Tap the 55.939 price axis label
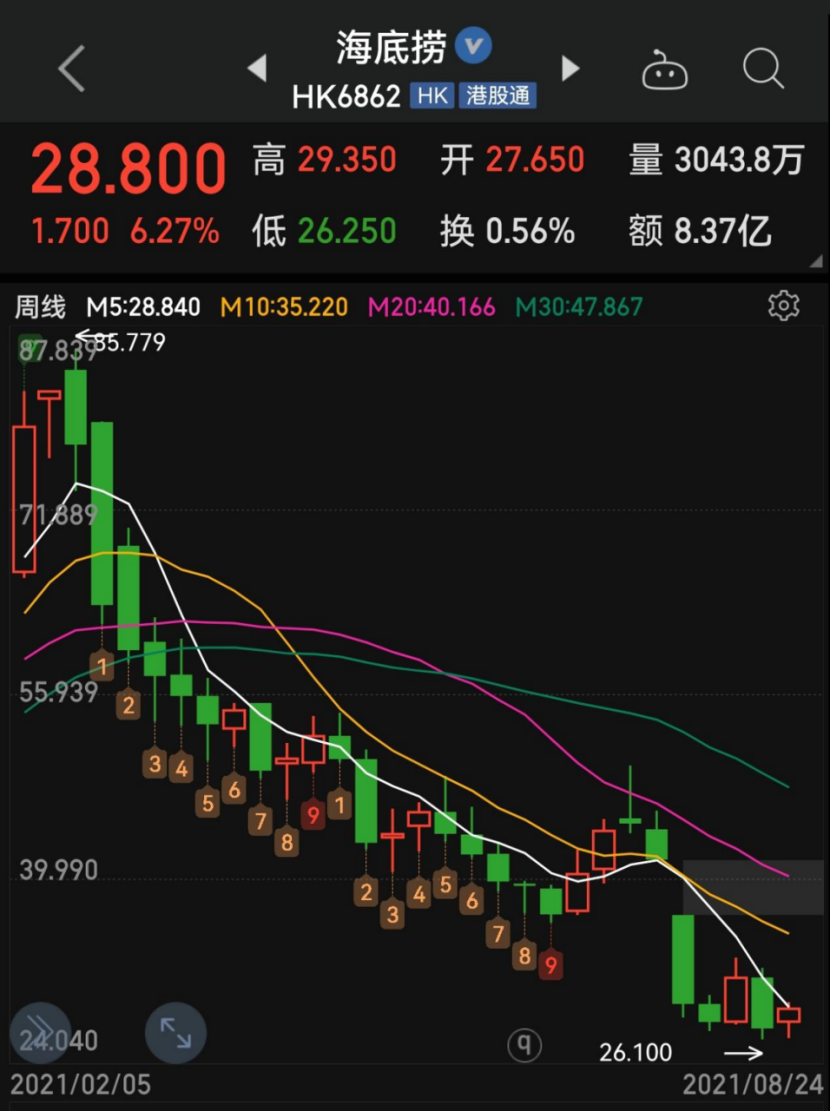This screenshot has width=830, height=1111. click(x=58, y=692)
